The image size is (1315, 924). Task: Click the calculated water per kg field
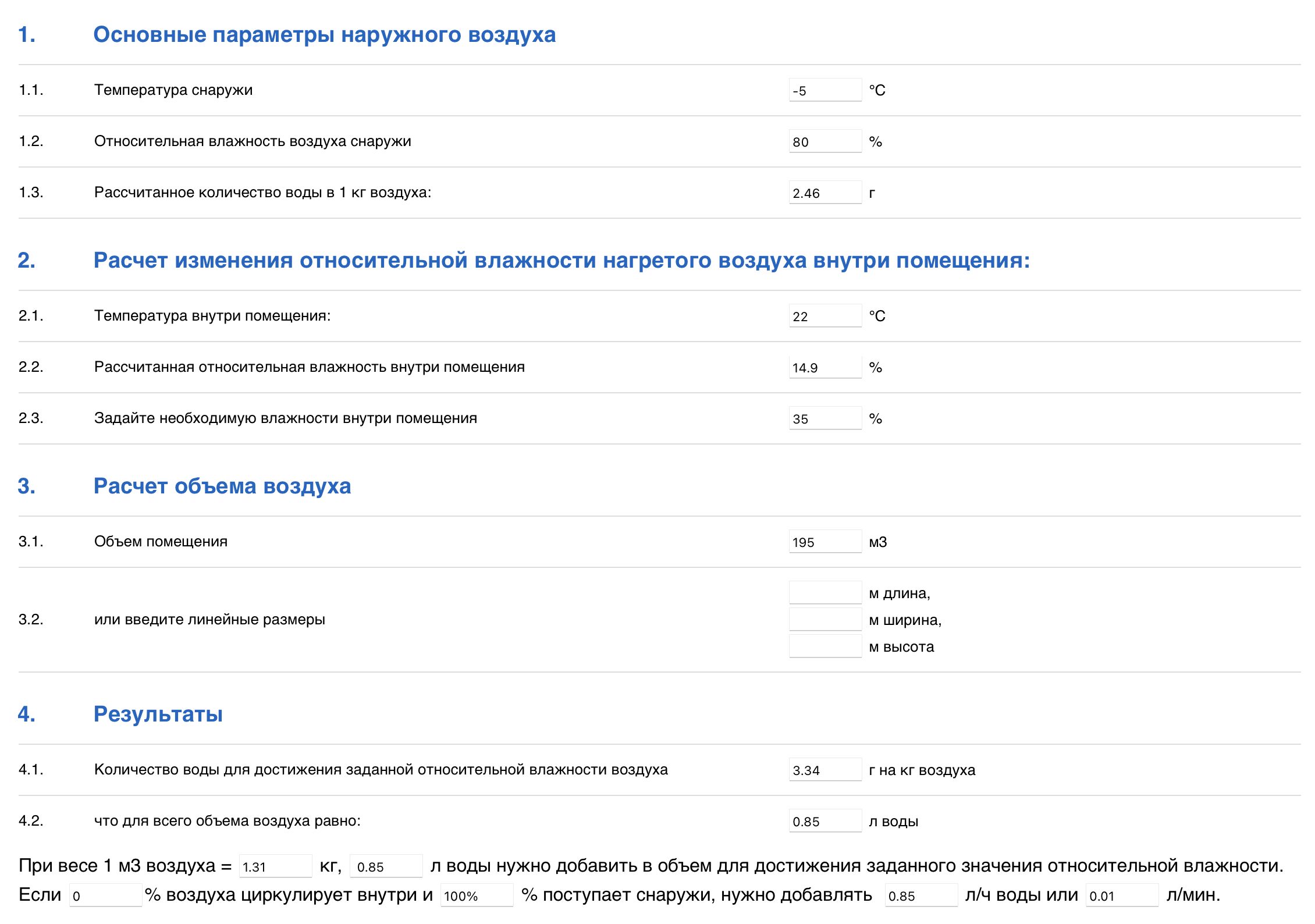824,193
